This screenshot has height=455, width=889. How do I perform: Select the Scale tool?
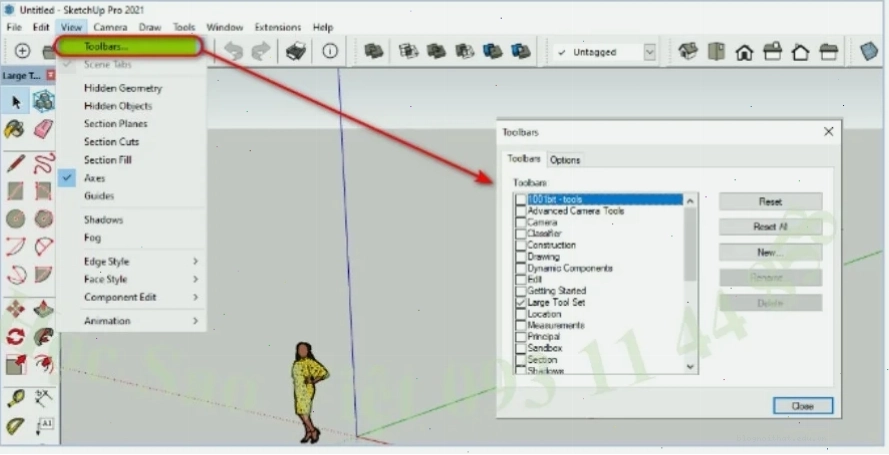coord(15,364)
